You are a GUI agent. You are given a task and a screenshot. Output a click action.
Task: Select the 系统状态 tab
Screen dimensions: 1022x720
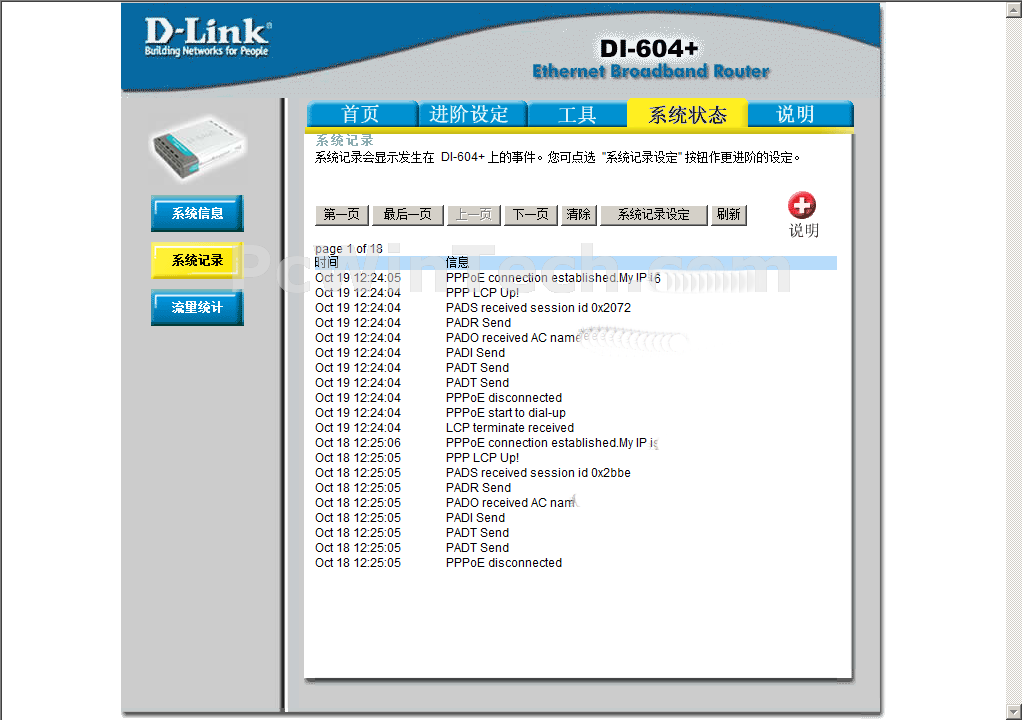(x=687, y=115)
